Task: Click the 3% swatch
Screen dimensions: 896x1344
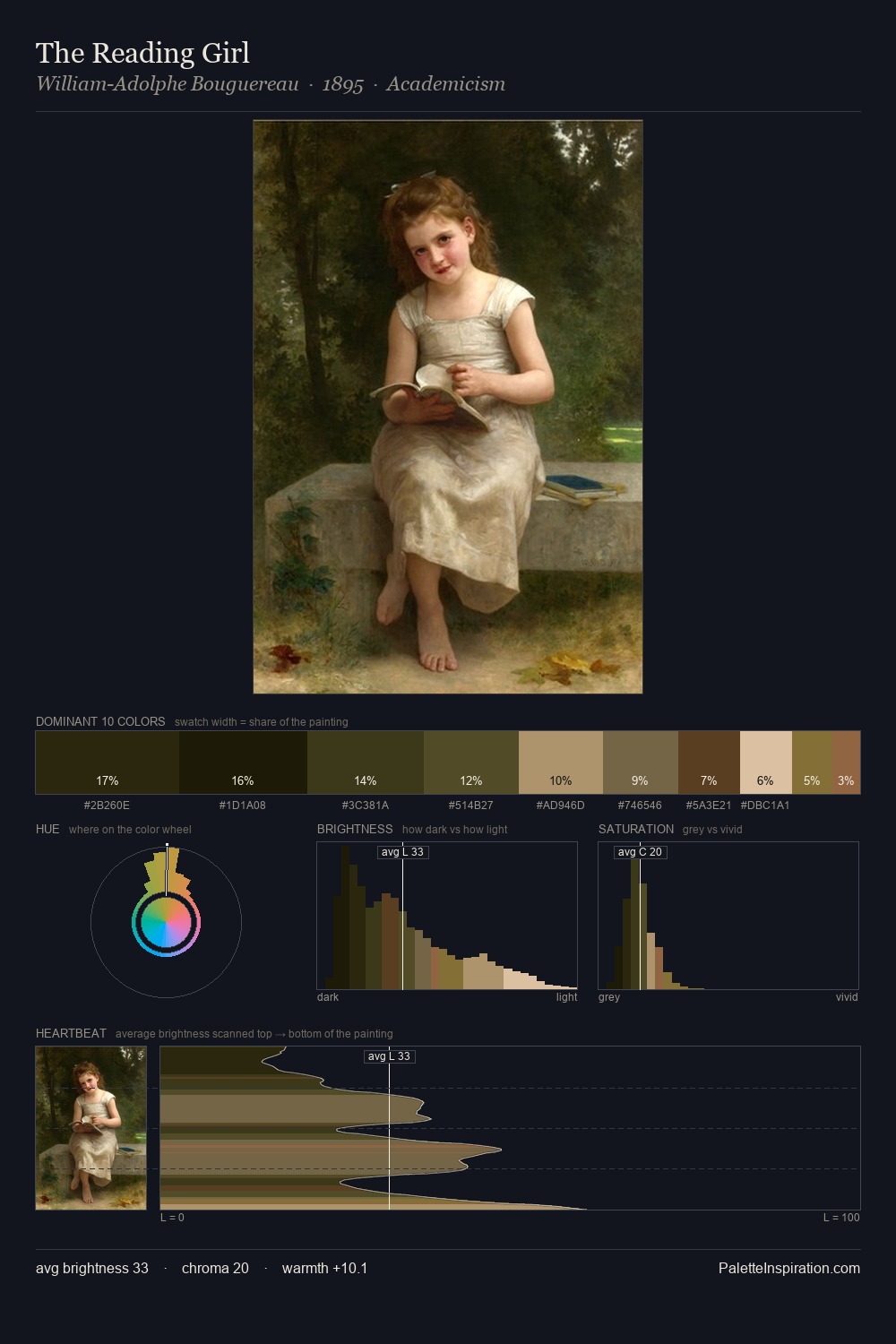Action: [846, 762]
